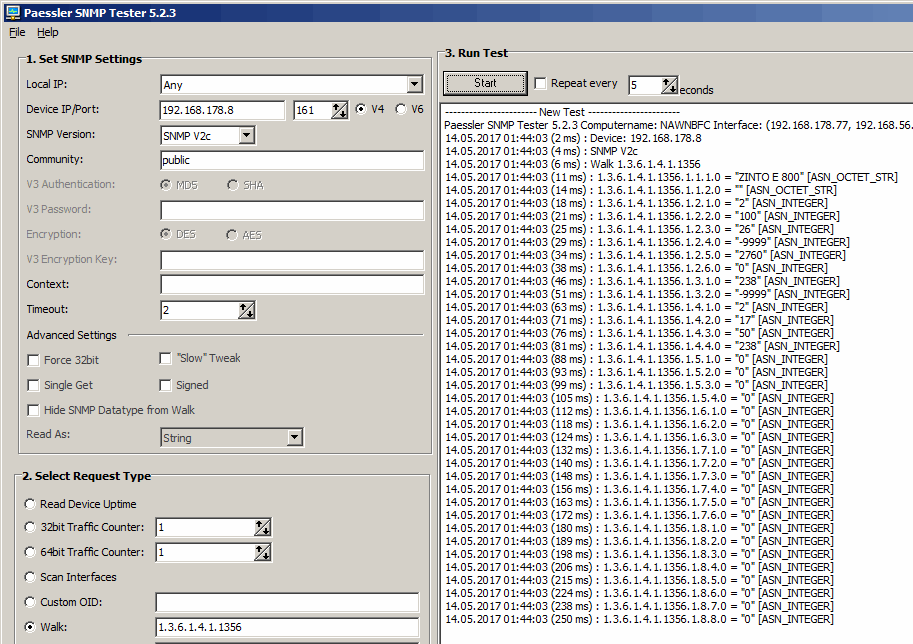
Task: Select Read Device Uptime option
Action: click(x=30, y=504)
